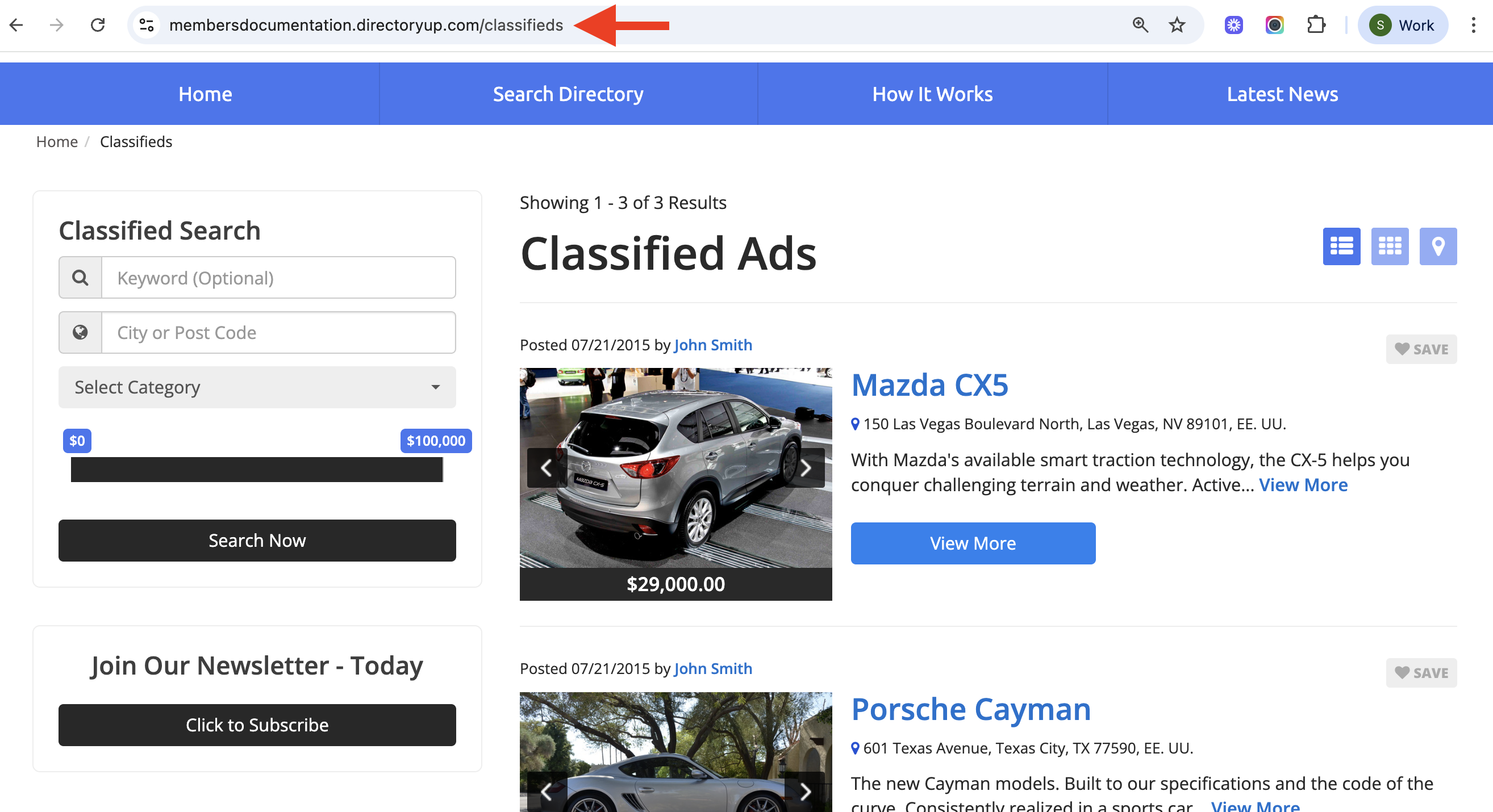
Task: Switch to grid view layout
Action: click(x=1389, y=246)
